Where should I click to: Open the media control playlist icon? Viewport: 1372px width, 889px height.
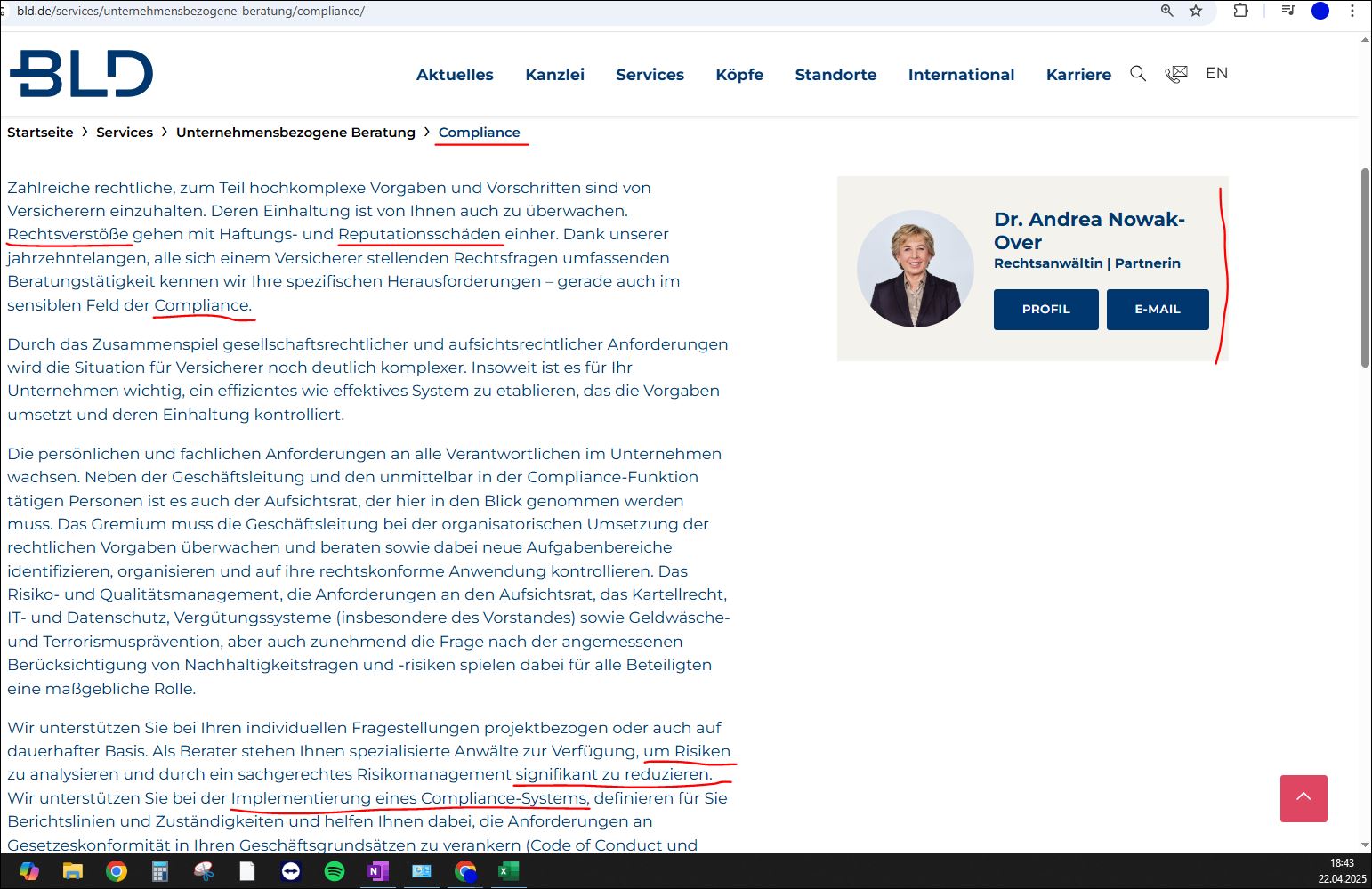[1287, 11]
